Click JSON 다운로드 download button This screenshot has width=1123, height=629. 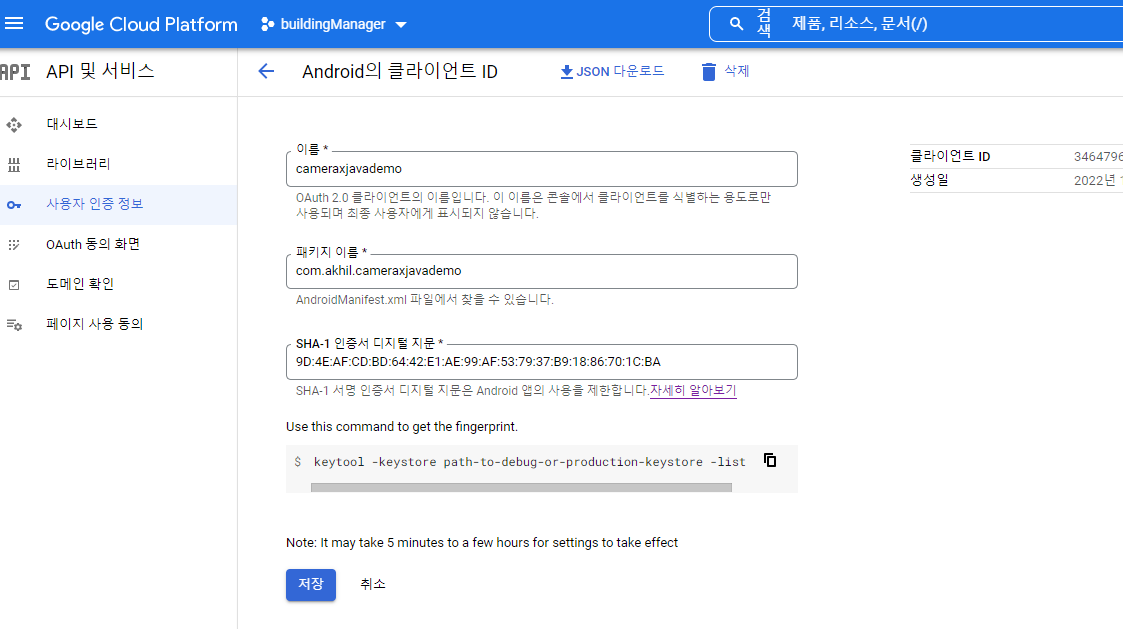click(x=612, y=71)
